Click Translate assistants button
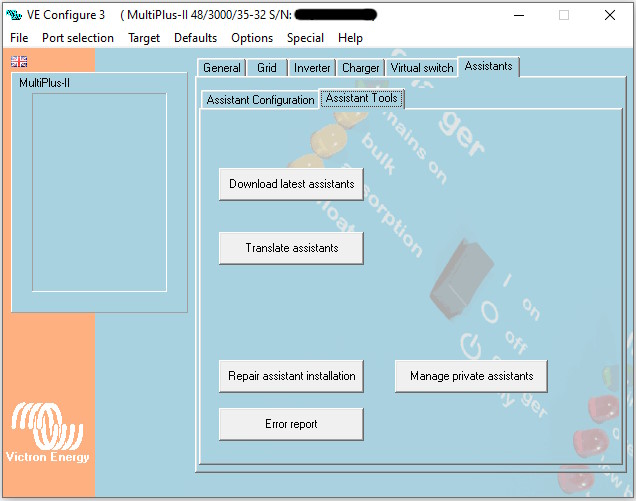This screenshot has height=501, width=636. [x=291, y=248]
